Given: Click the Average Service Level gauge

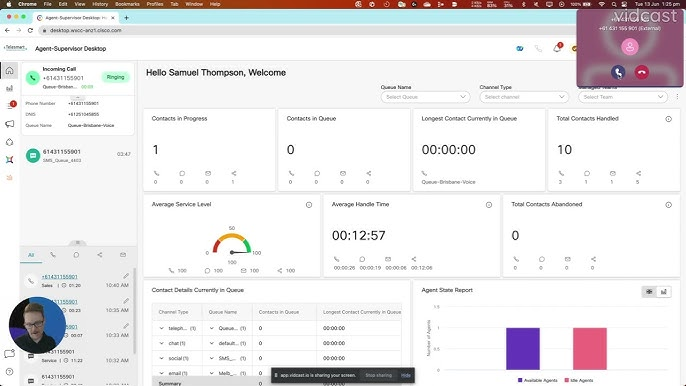Looking at the screenshot, I should click(x=232, y=245).
